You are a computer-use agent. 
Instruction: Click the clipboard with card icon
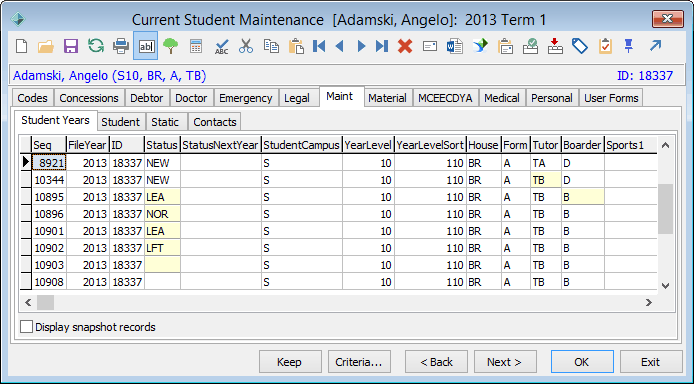[505, 46]
